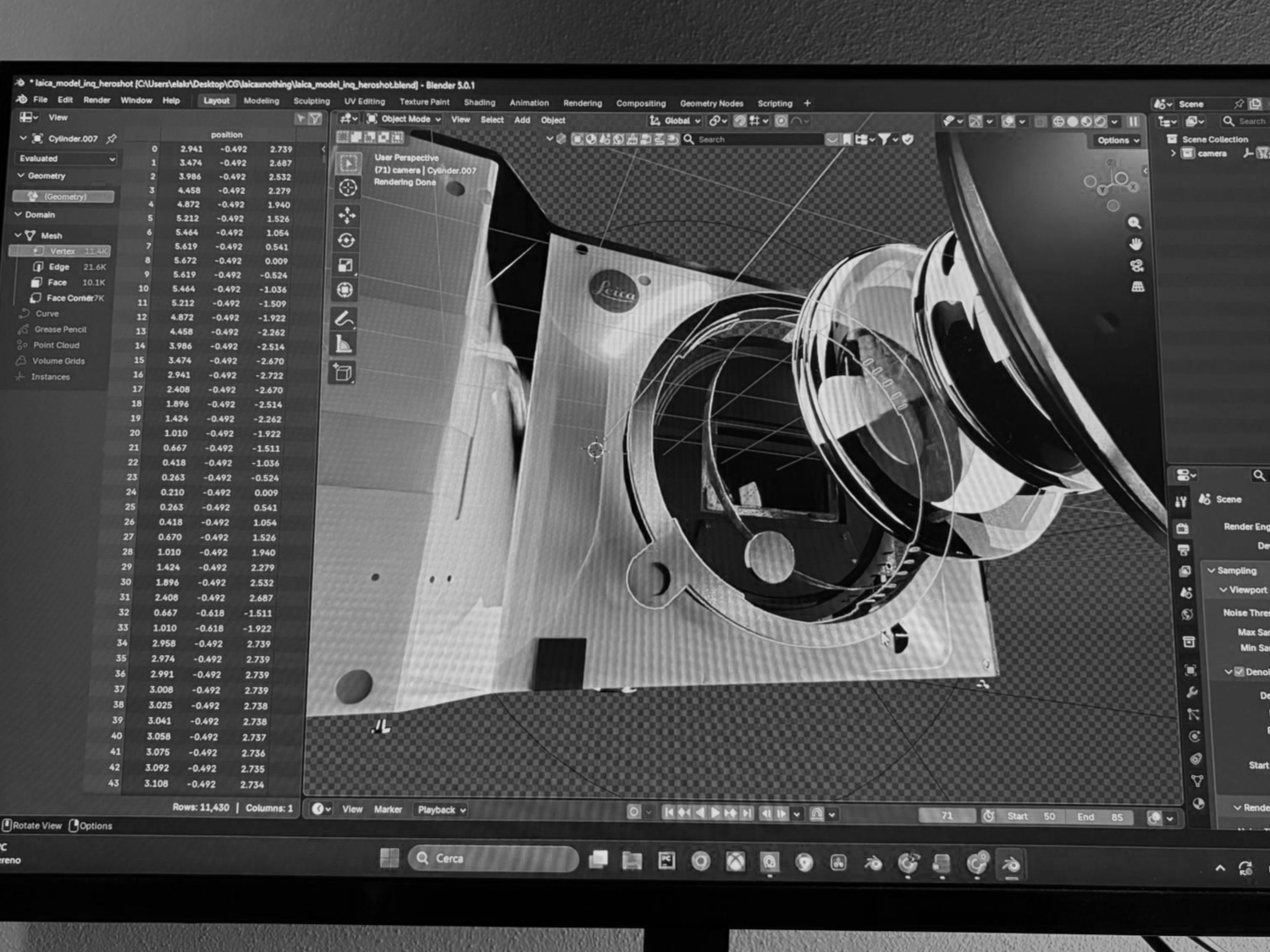Switch perspective/orthographic with grid icon
Screen dimensions: 1270x952
(x=1138, y=287)
